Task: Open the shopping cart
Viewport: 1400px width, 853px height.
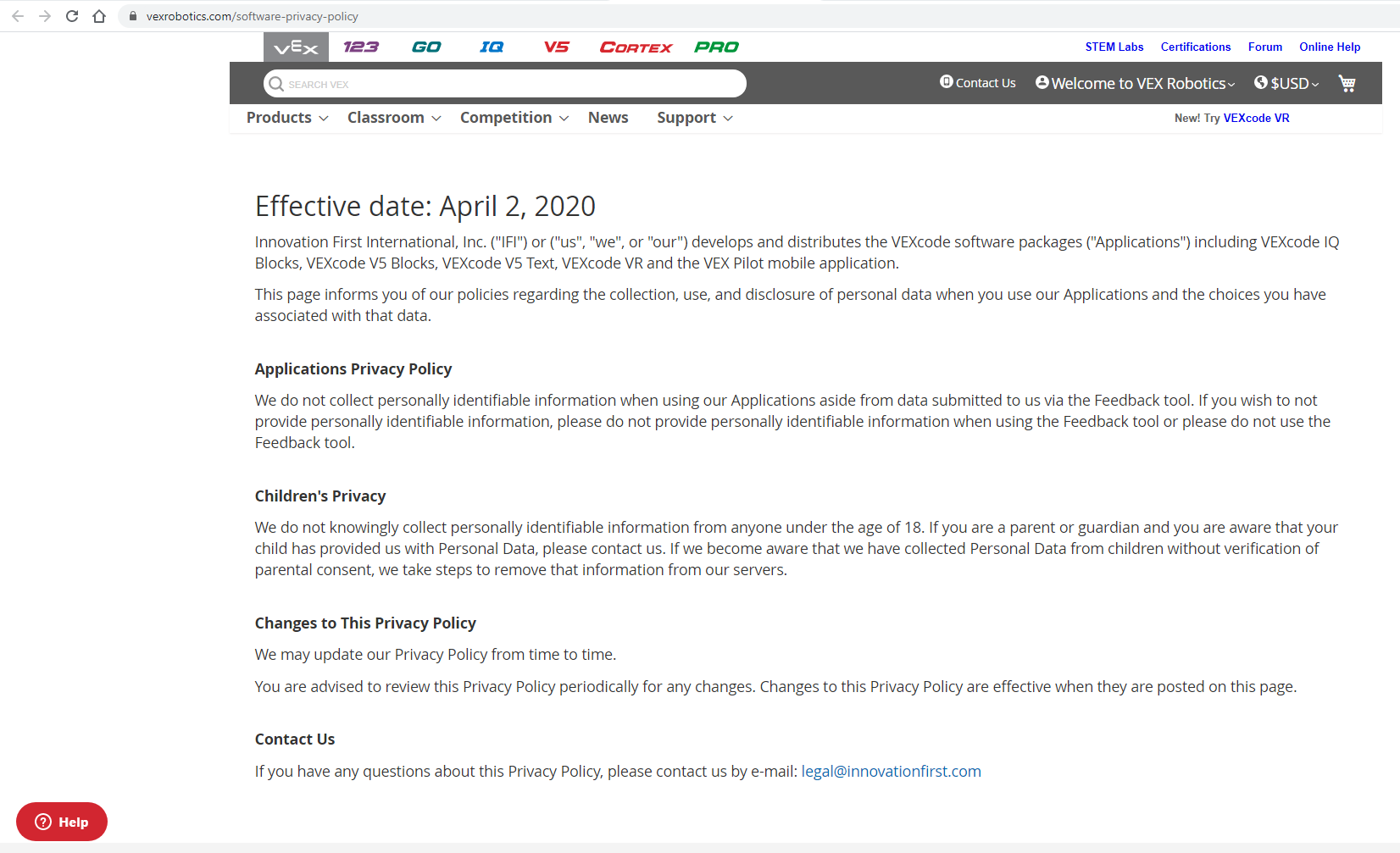Action: 1347,83
